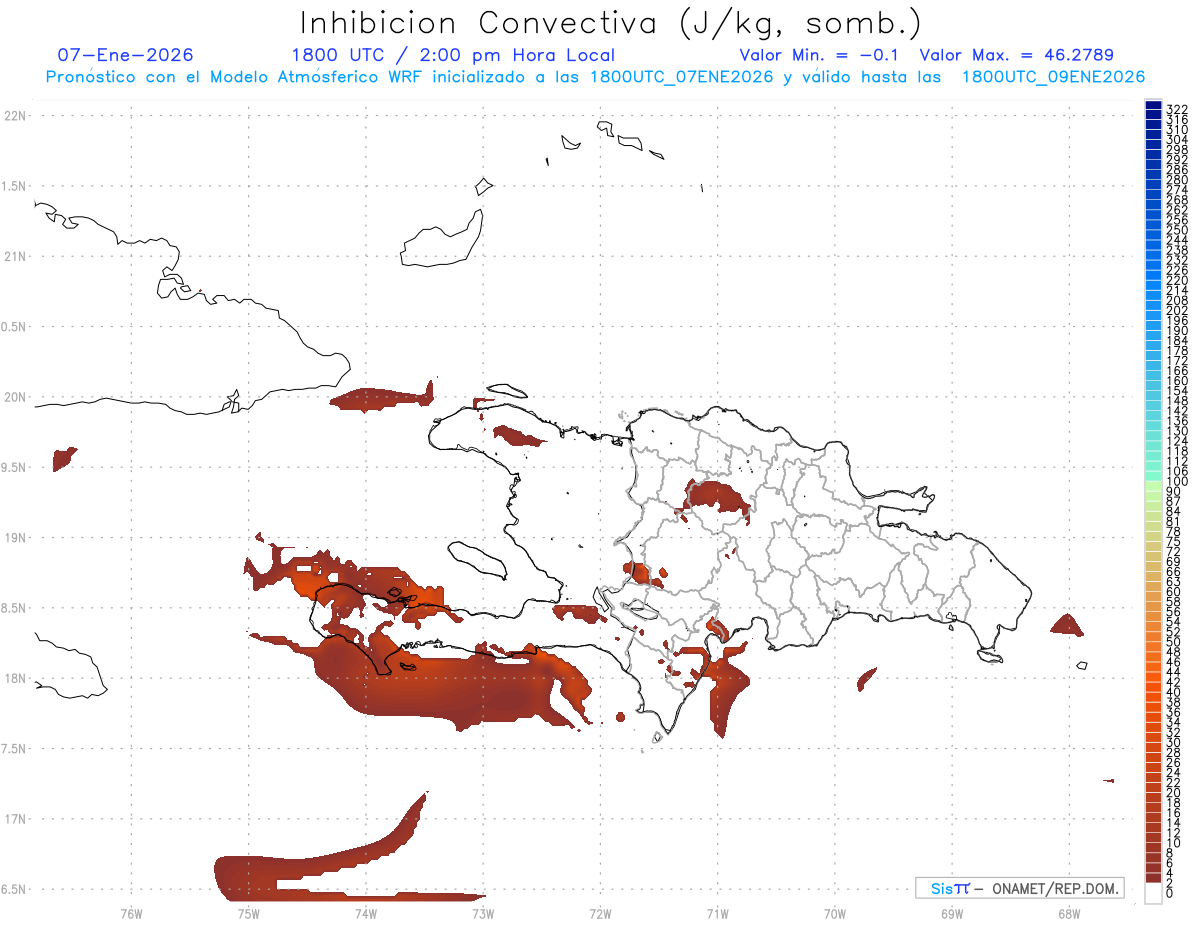The width and height of the screenshot is (1200, 927).
Task: Click the triangular shaded patch near 68W
Action: click(1067, 625)
